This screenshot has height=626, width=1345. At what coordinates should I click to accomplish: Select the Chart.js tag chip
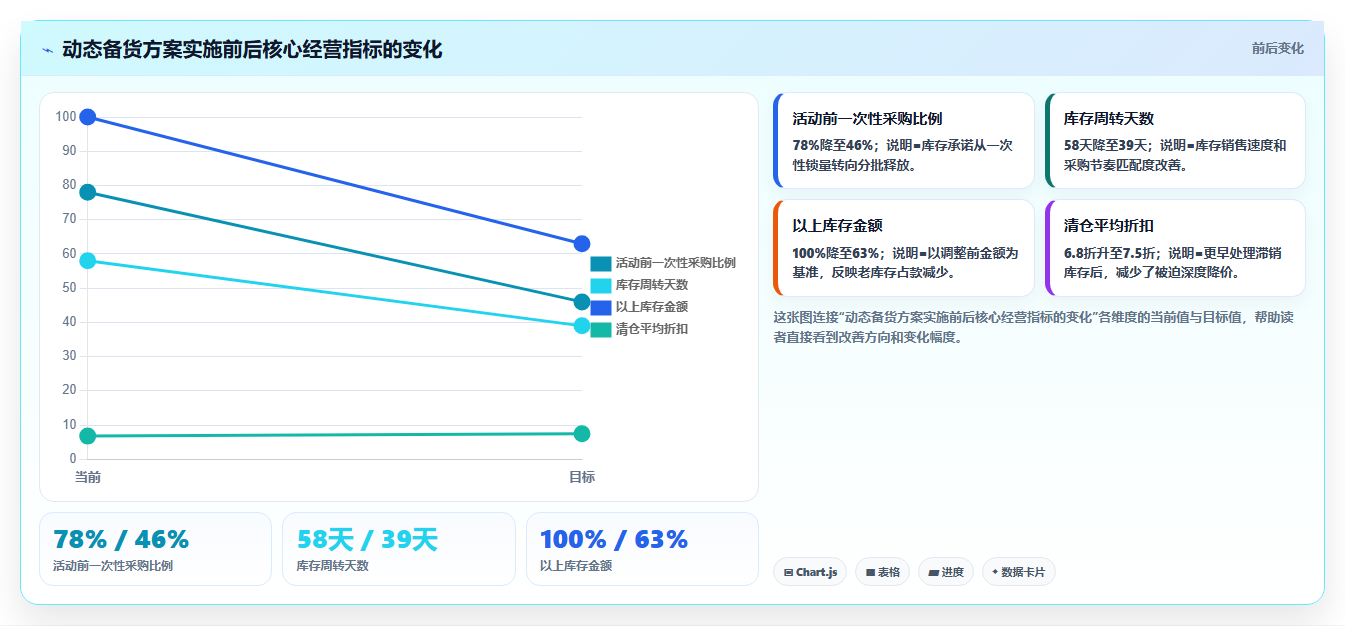[810, 572]
